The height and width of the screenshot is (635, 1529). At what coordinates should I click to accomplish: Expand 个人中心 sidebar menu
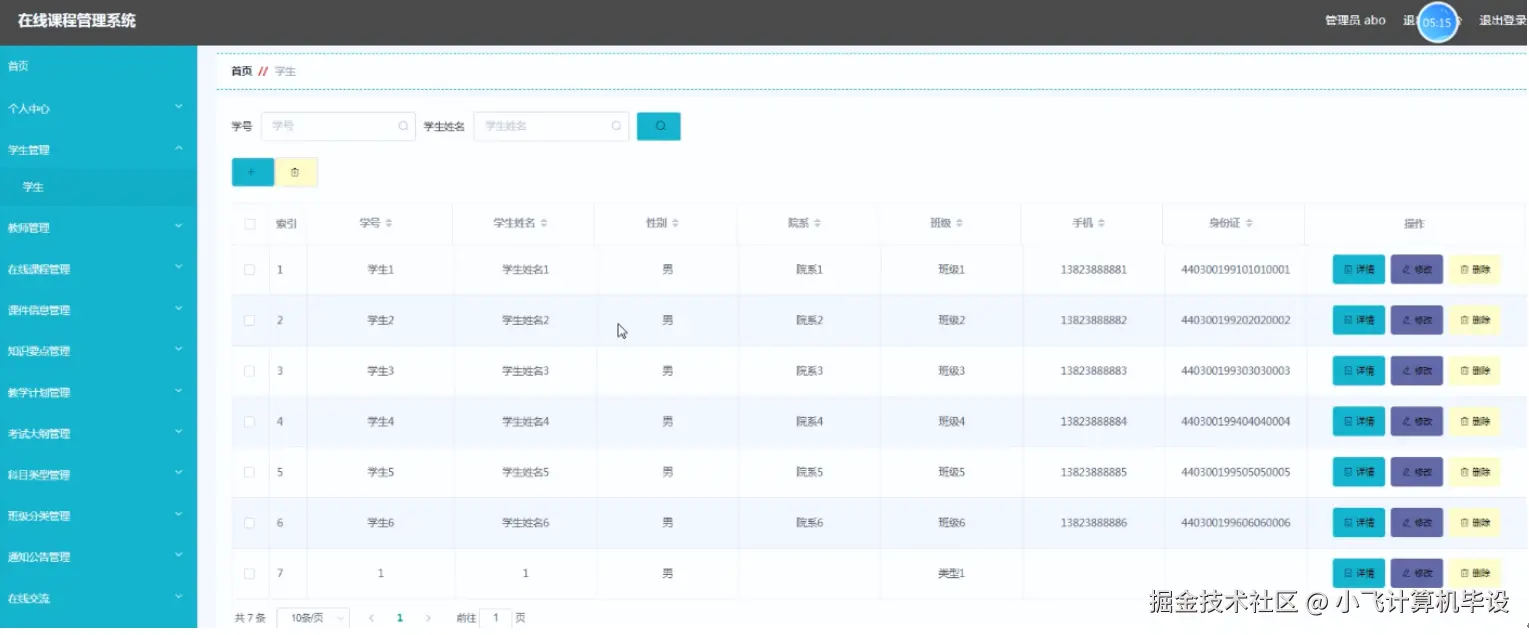(98, 108)
